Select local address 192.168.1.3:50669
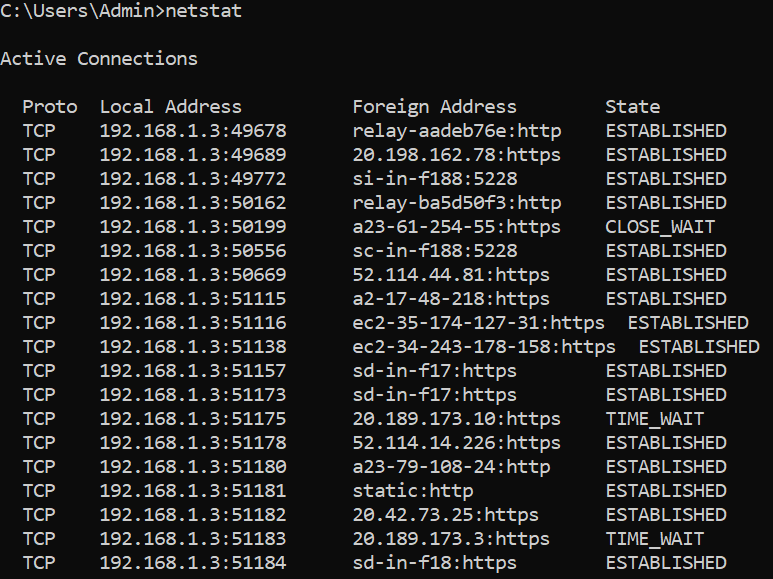Viewport: 773px width, 579px height. click(x=193, y=275)
